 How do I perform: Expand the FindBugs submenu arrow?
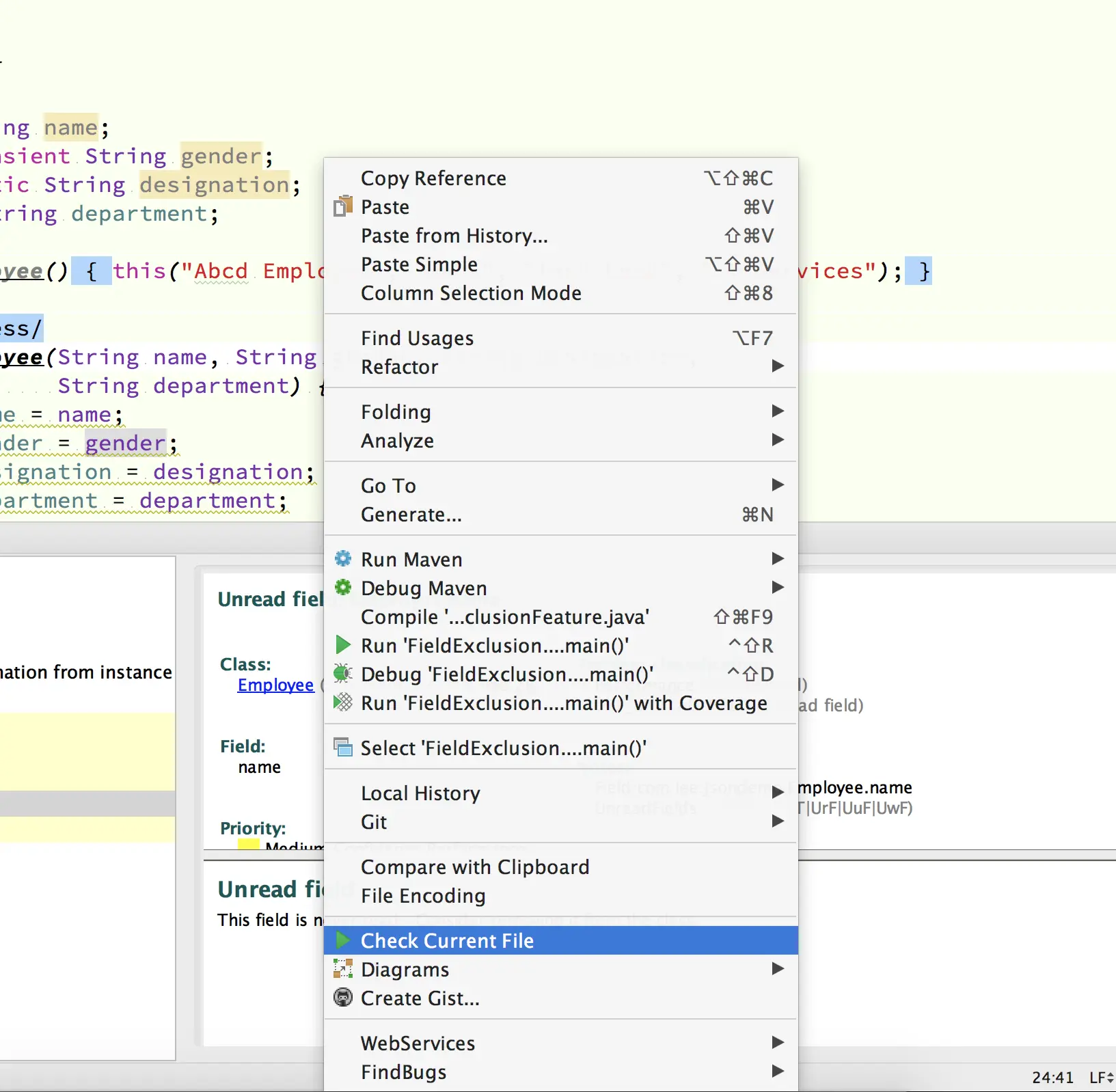point(777,1071)
